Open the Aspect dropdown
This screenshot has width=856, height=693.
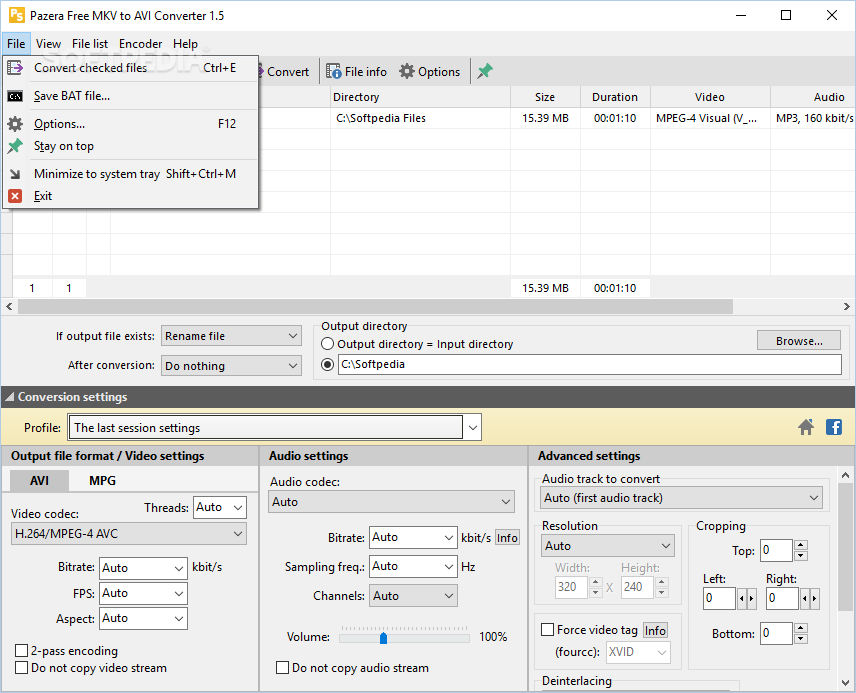pos(143,618)
